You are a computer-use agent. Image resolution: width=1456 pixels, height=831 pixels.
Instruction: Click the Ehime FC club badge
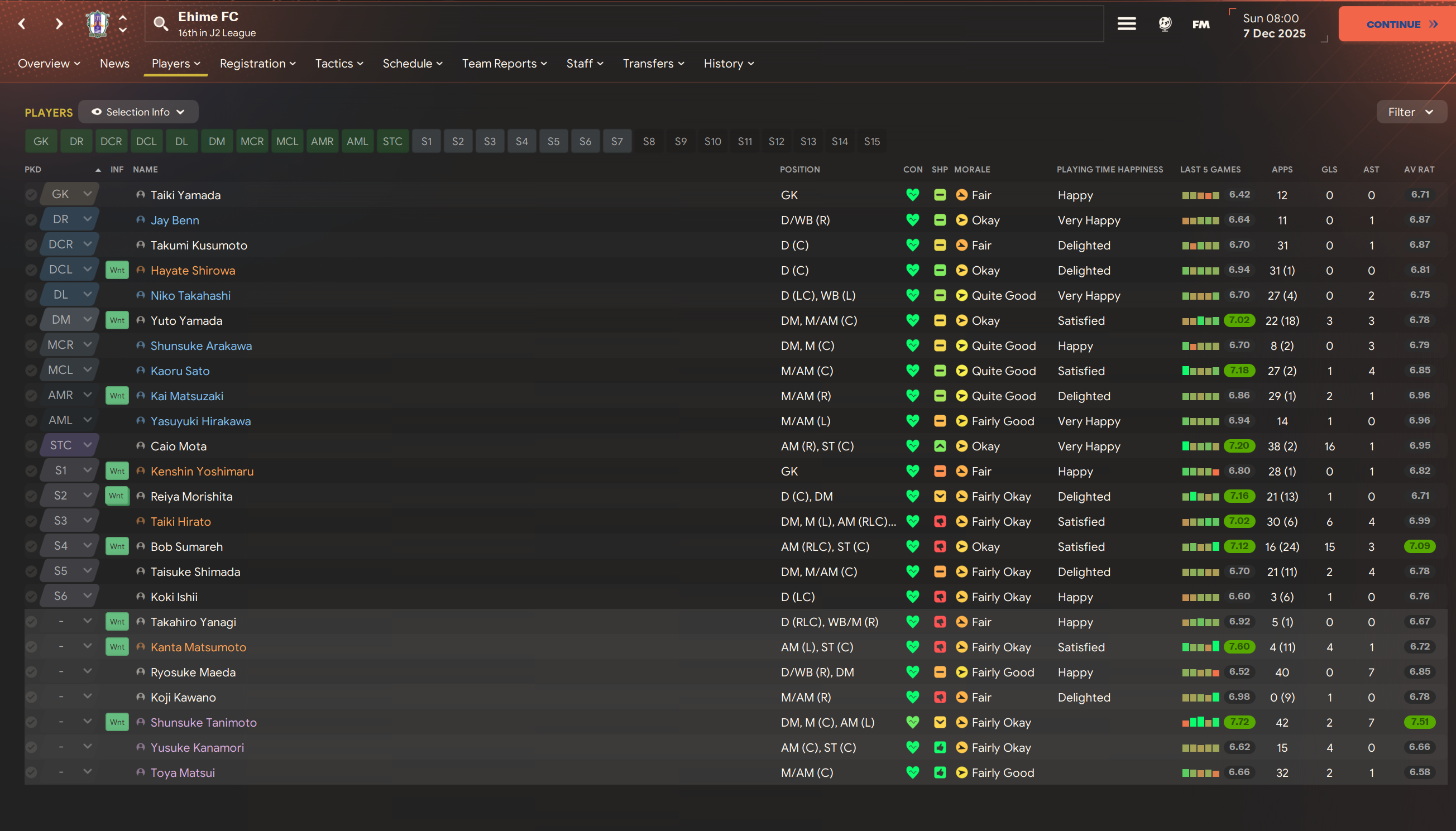(x=97, y=23)
